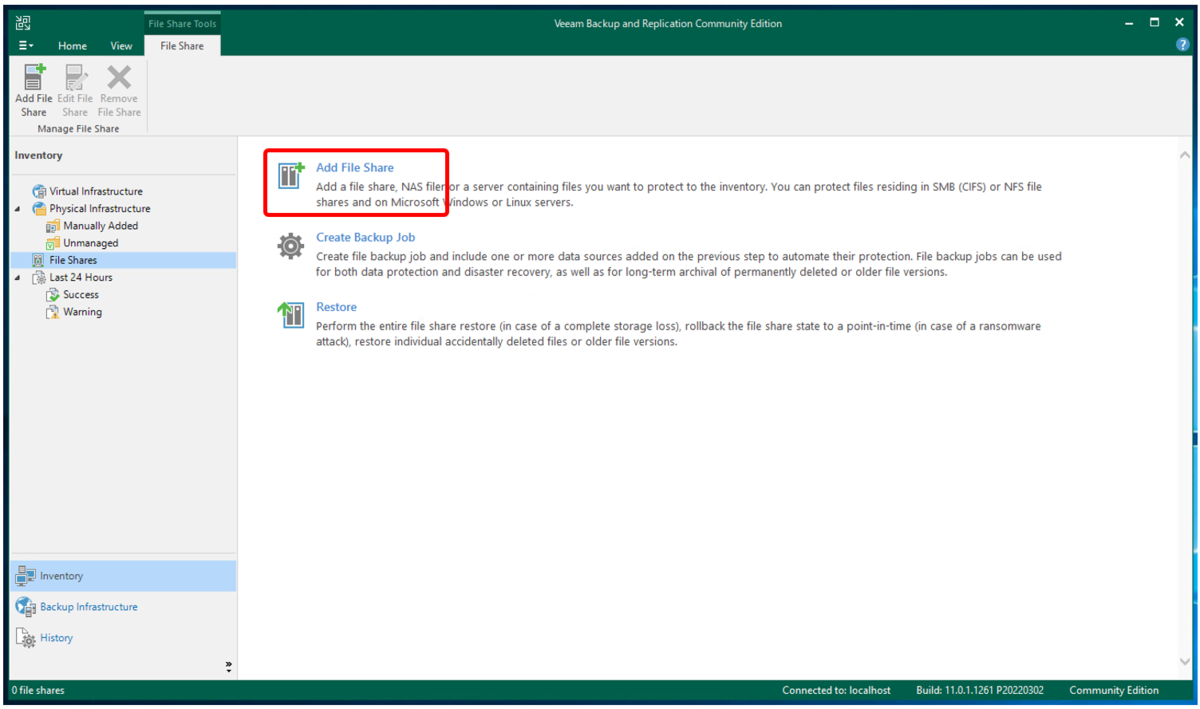Click the Veeam application logo icon
Viewport: 1200px width, 709px height.
[x=24, y=23]
